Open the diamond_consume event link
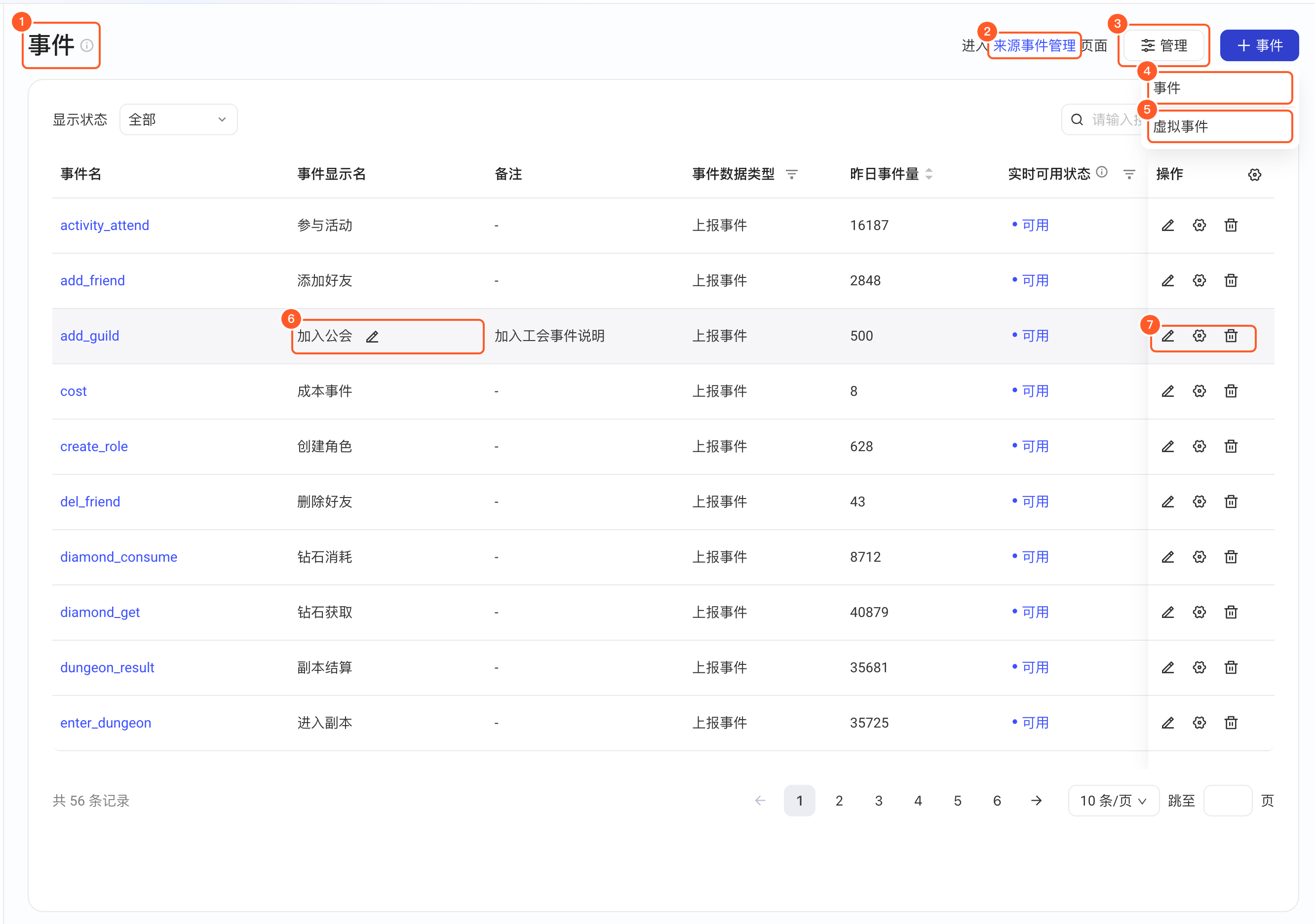The width and height of the screenshot is (1315, 924). point(118,557)
